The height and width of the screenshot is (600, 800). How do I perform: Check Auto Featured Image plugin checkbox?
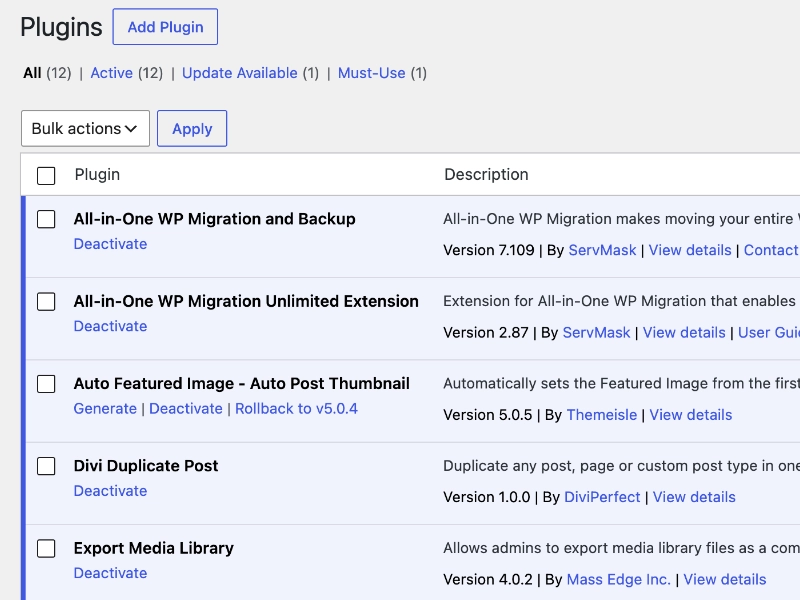[46, 384]
